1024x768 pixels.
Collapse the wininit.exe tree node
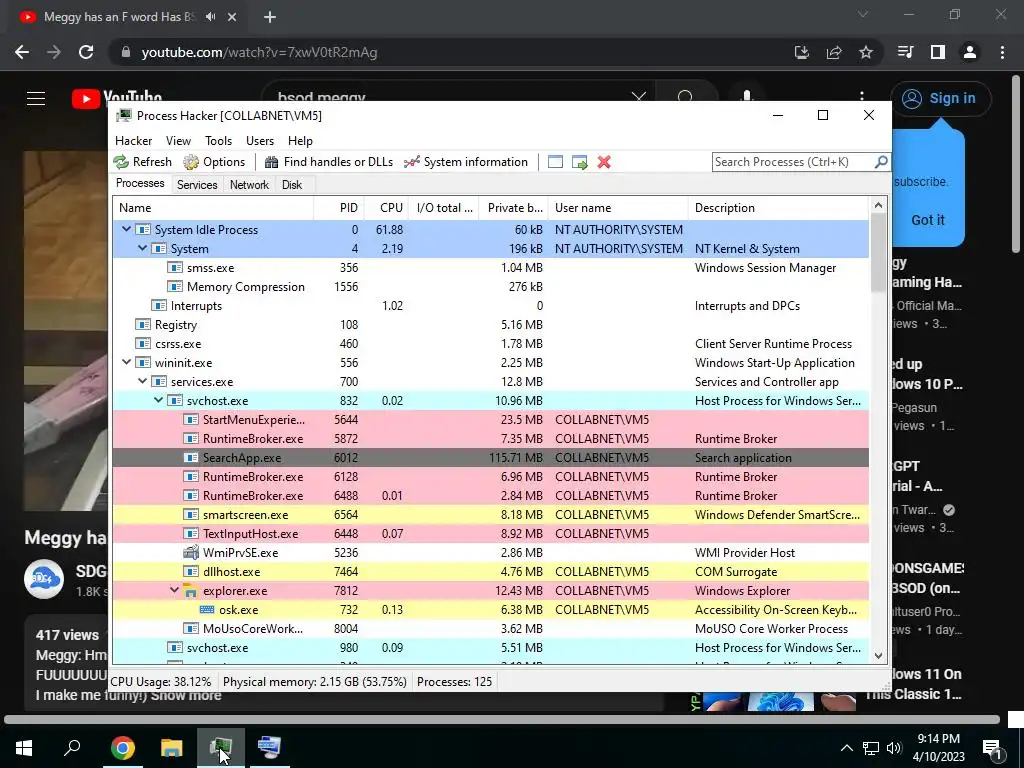pyautogui.click(x=127, y=362)
